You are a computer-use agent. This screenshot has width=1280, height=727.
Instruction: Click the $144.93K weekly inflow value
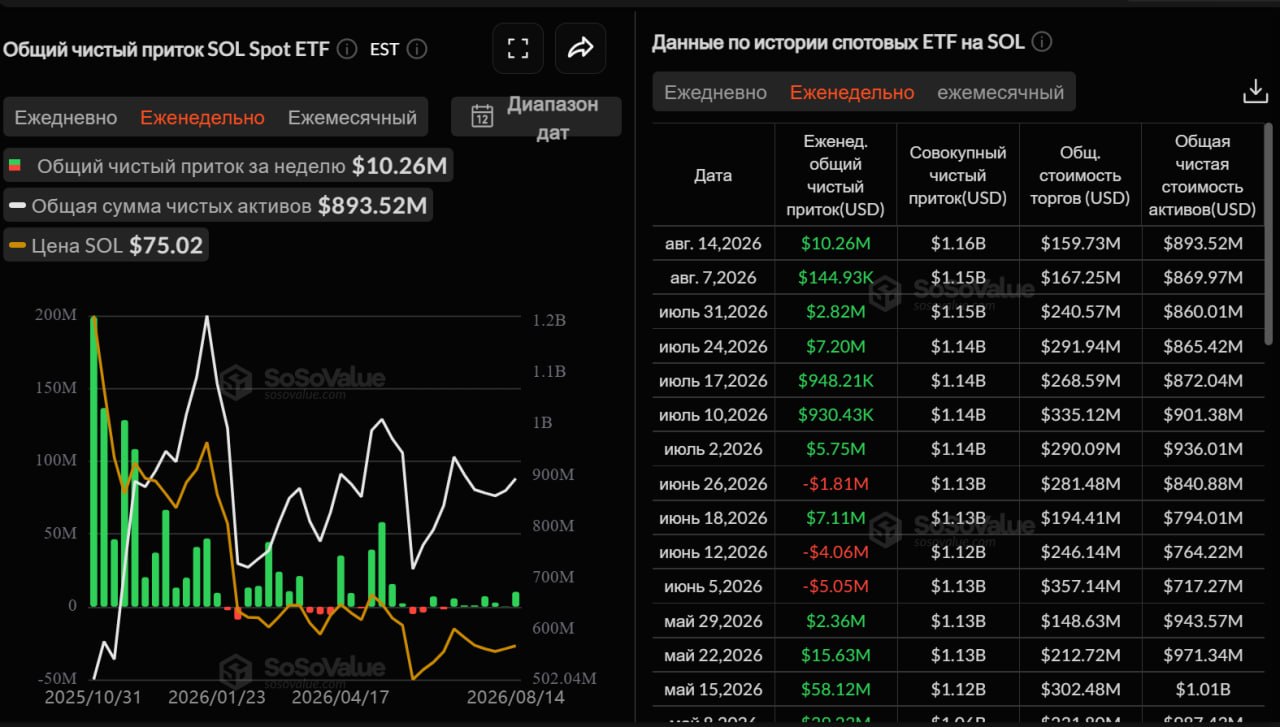(x=835, y=277)
